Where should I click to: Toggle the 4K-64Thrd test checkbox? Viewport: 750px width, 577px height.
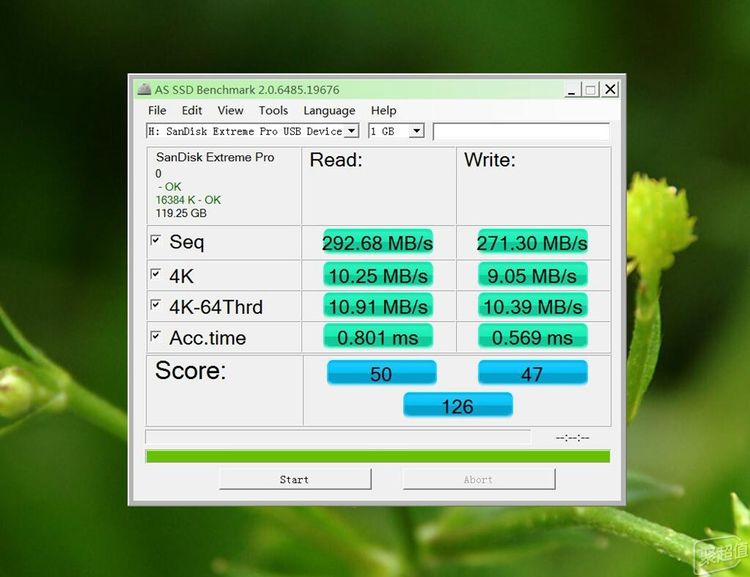pos(155,304)
